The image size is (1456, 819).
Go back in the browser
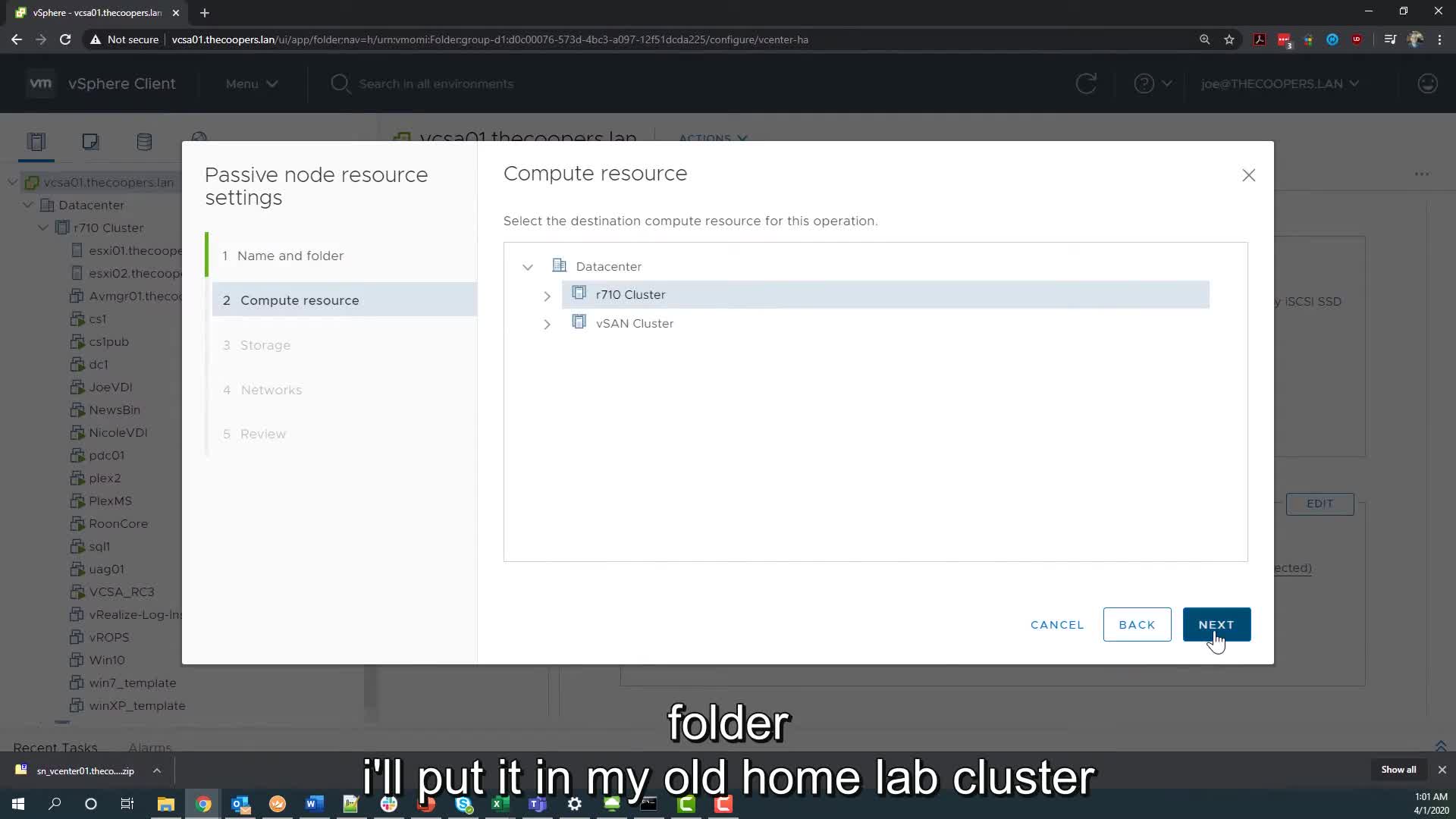17,39
